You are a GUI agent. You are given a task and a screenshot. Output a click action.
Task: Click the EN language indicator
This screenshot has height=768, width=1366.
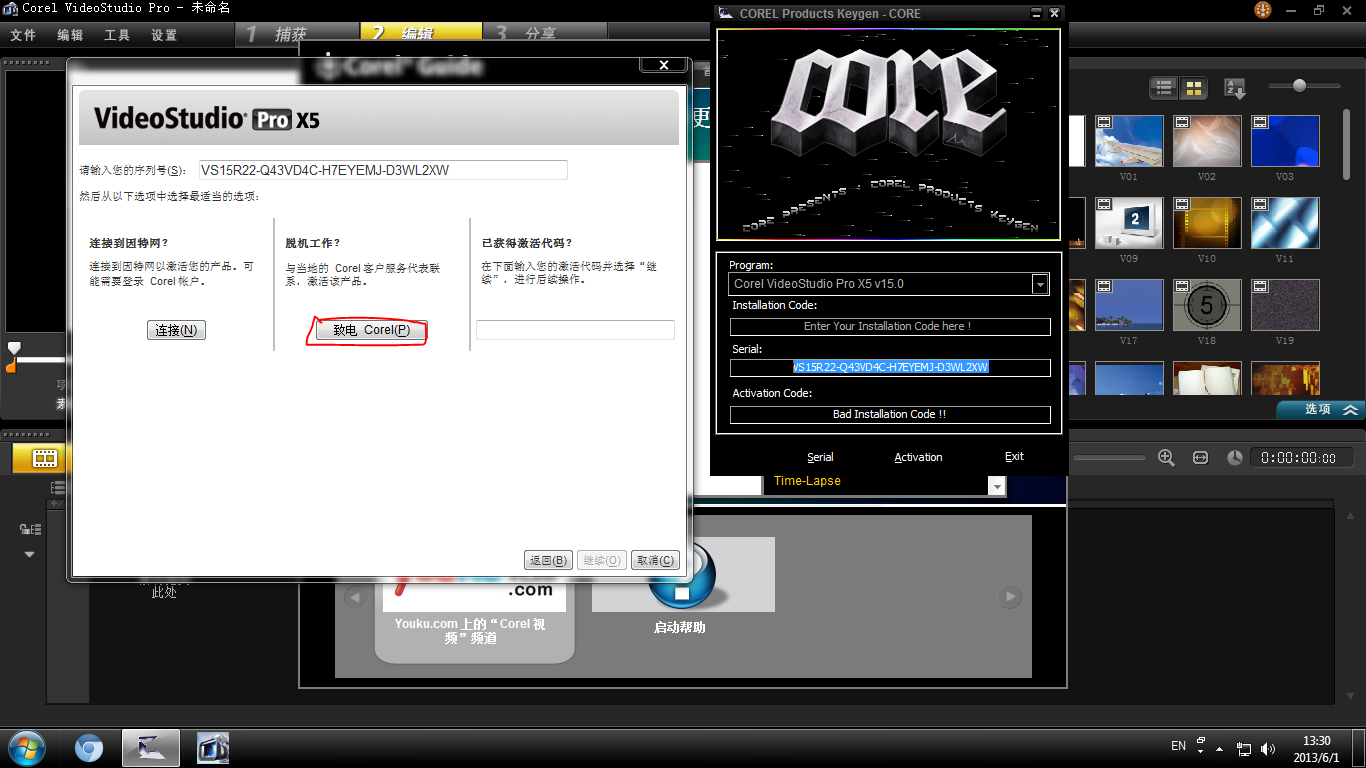[x=1179, y=747]
